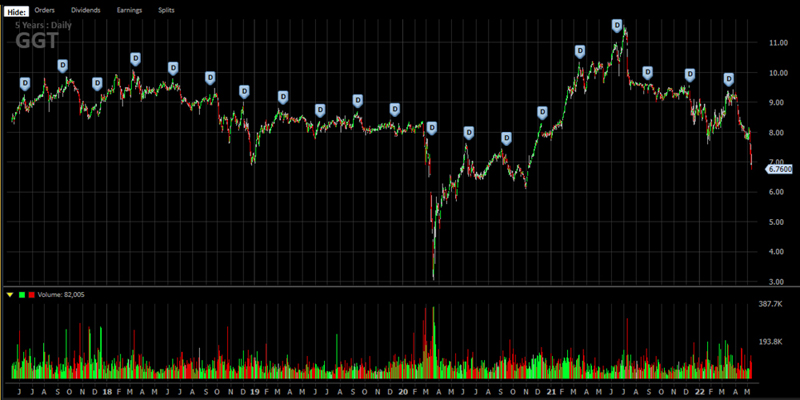The width and height of the screenshot is (800, 400).
Task: Open the March 2018 dividend D marker
Action: (135, 59)
